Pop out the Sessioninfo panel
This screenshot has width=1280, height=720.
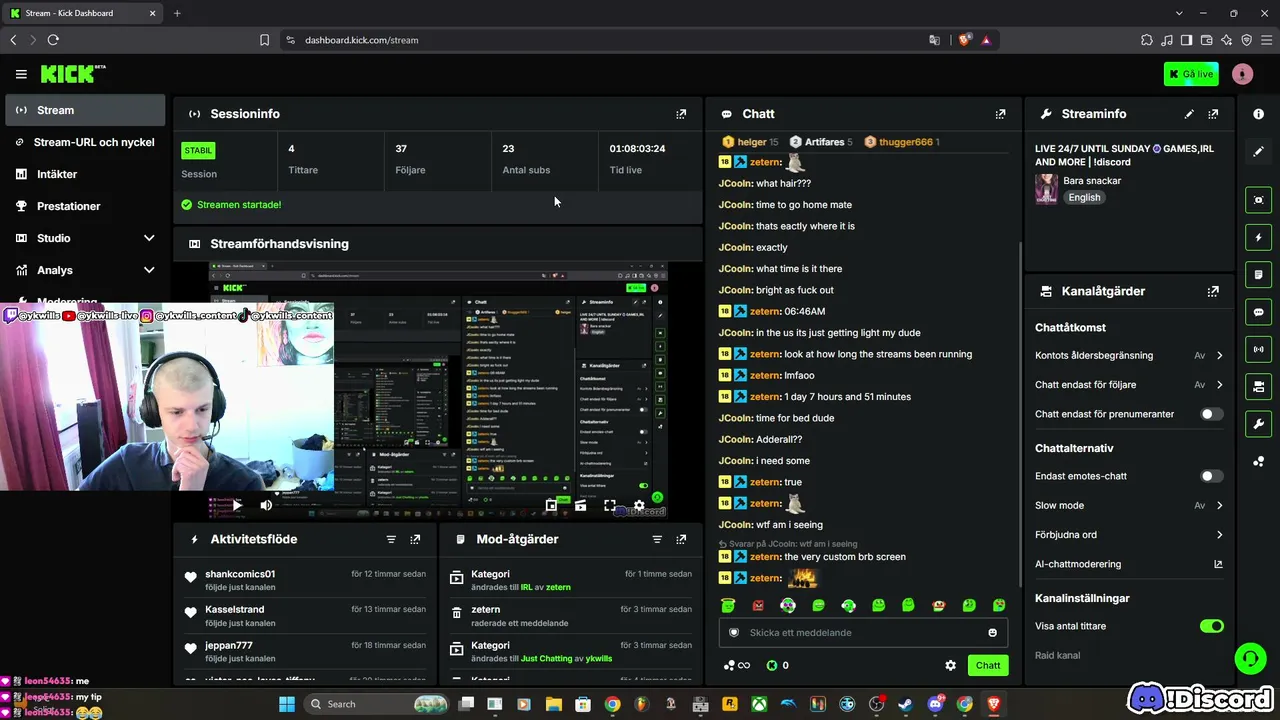681,114
